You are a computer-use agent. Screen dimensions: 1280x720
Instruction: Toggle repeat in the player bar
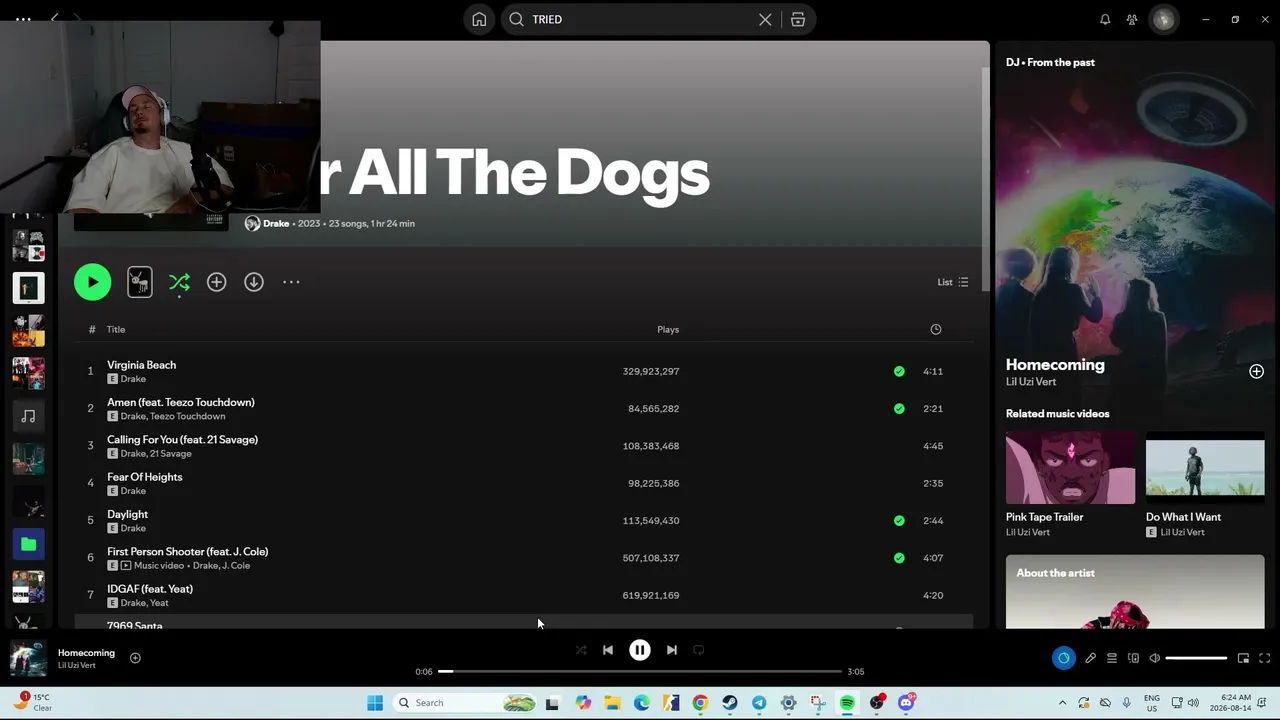click(699, 650)
